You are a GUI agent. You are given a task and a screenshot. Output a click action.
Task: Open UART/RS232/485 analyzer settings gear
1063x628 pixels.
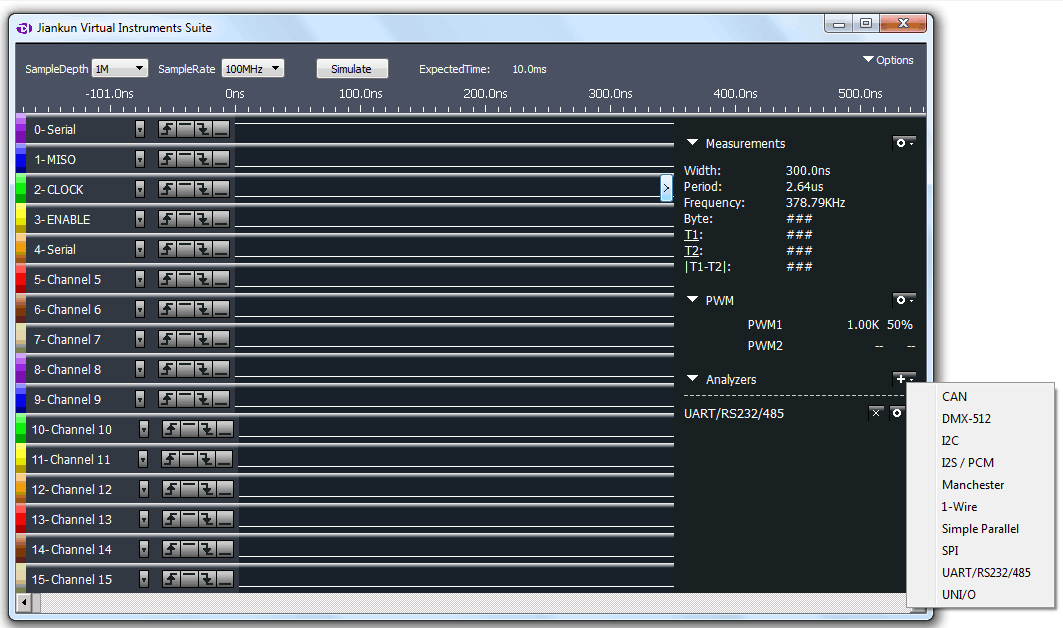pos(896,413)
